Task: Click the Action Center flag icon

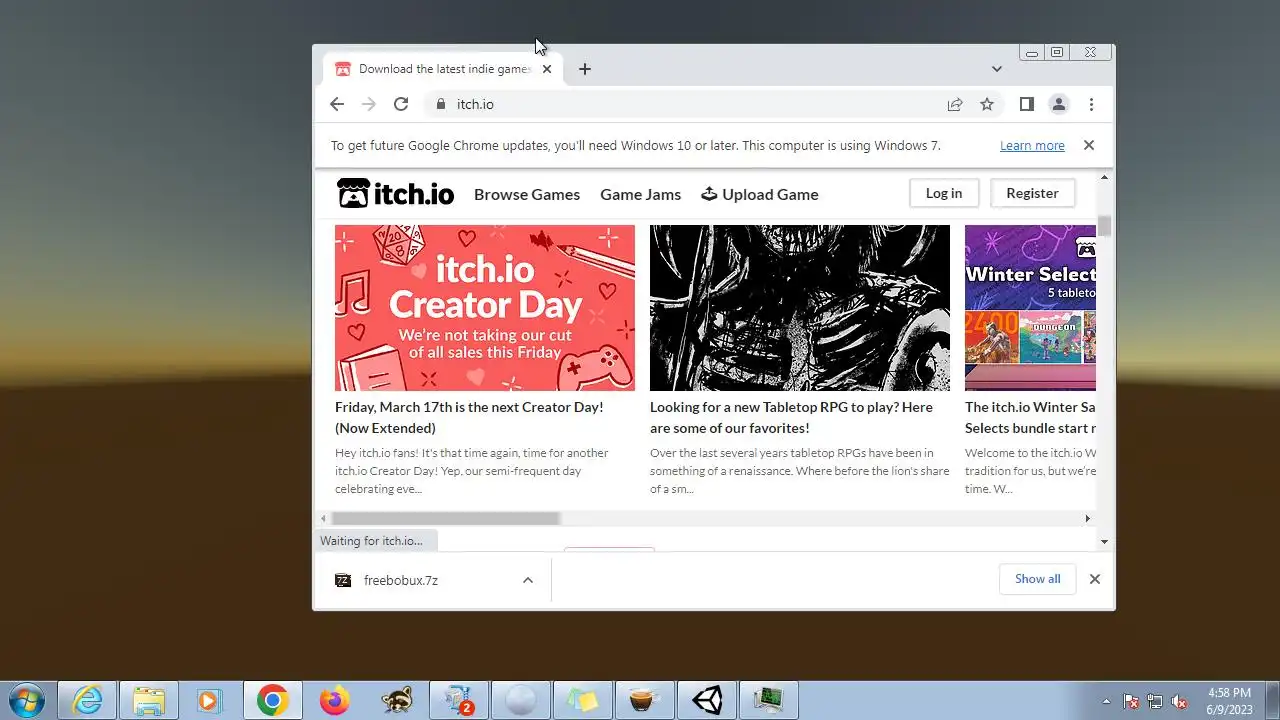Action: pyautogui.click(x=1131, y=702)
